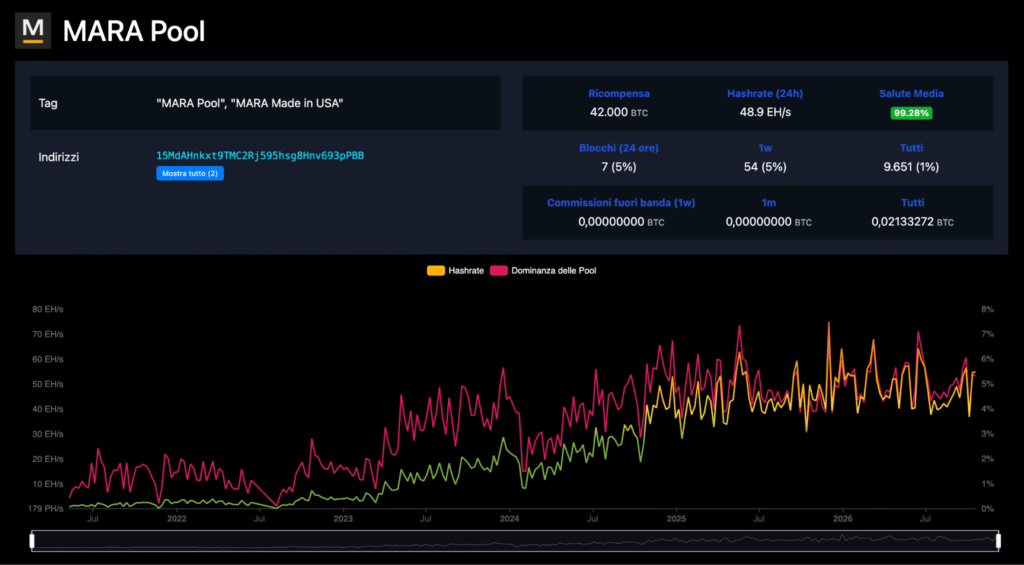The image size is (1024, 565).
Task: Open address 15MdAHnkxt9TMC2Rj595hsg8Hnv693pPBB link
Action: (260, 155)
